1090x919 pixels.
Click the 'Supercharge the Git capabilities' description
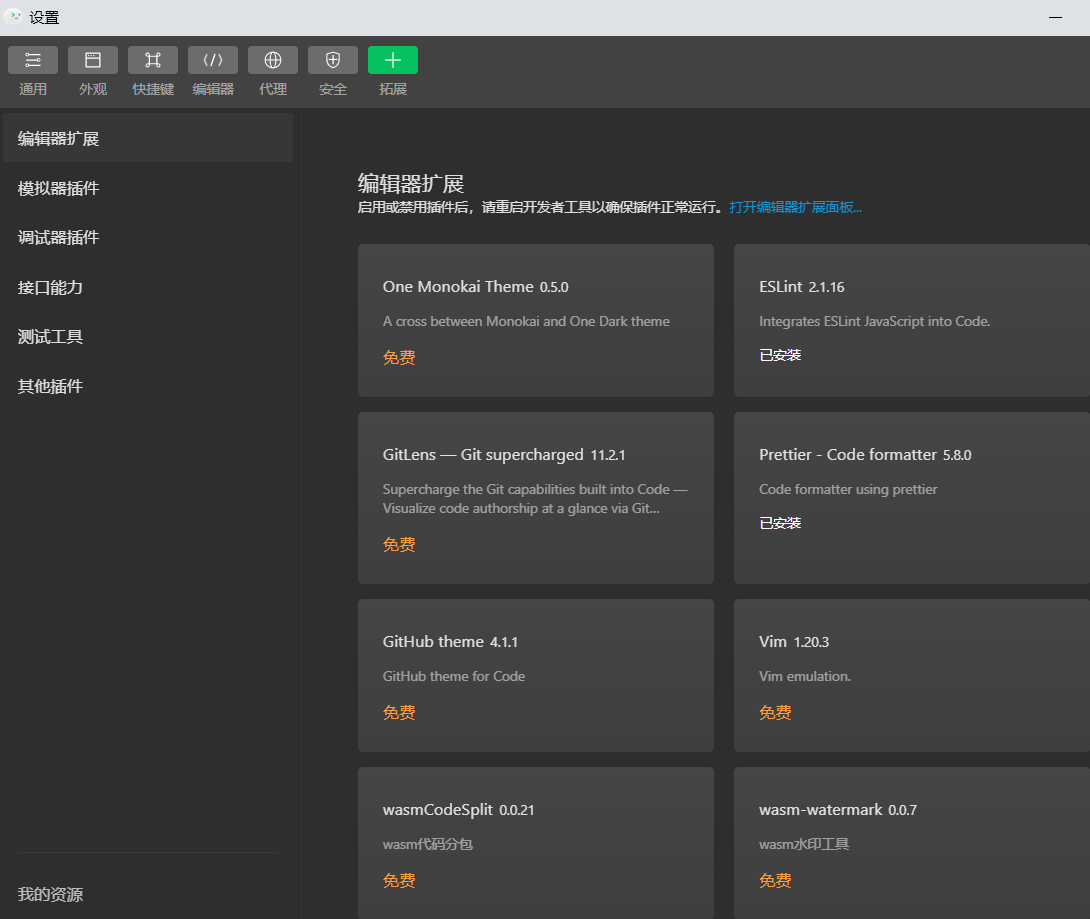[535, 498]
